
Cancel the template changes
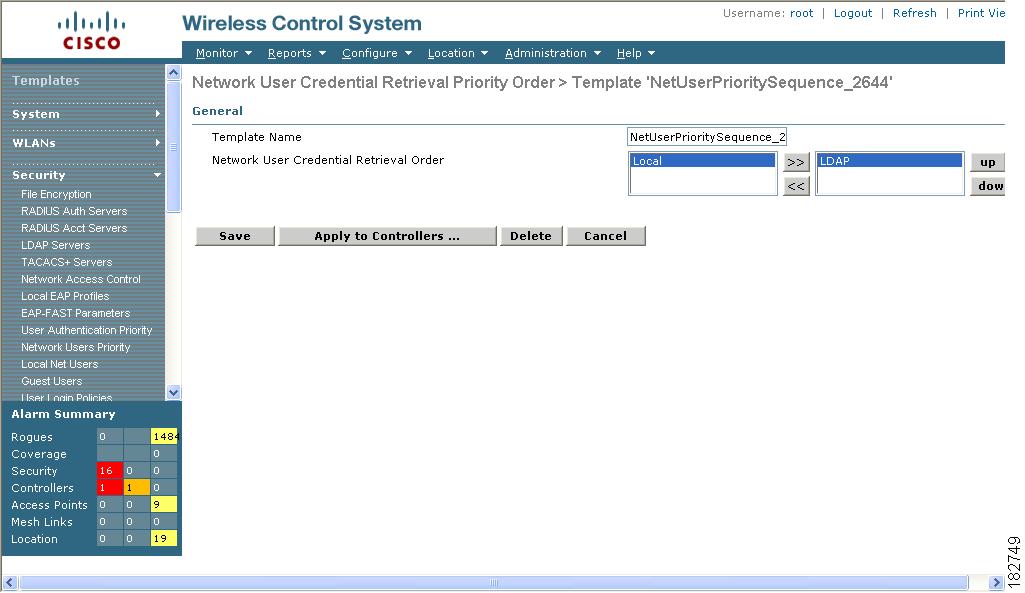pos(605,236)
